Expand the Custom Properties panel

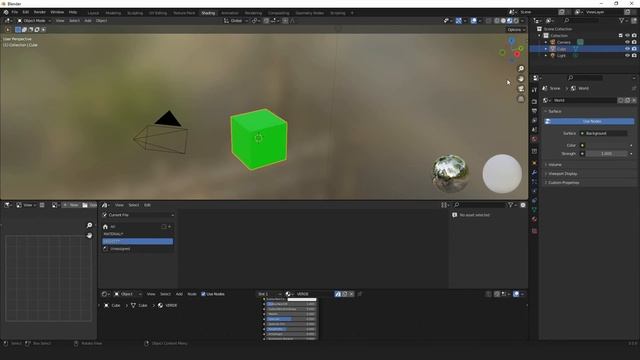coord(563,183)
